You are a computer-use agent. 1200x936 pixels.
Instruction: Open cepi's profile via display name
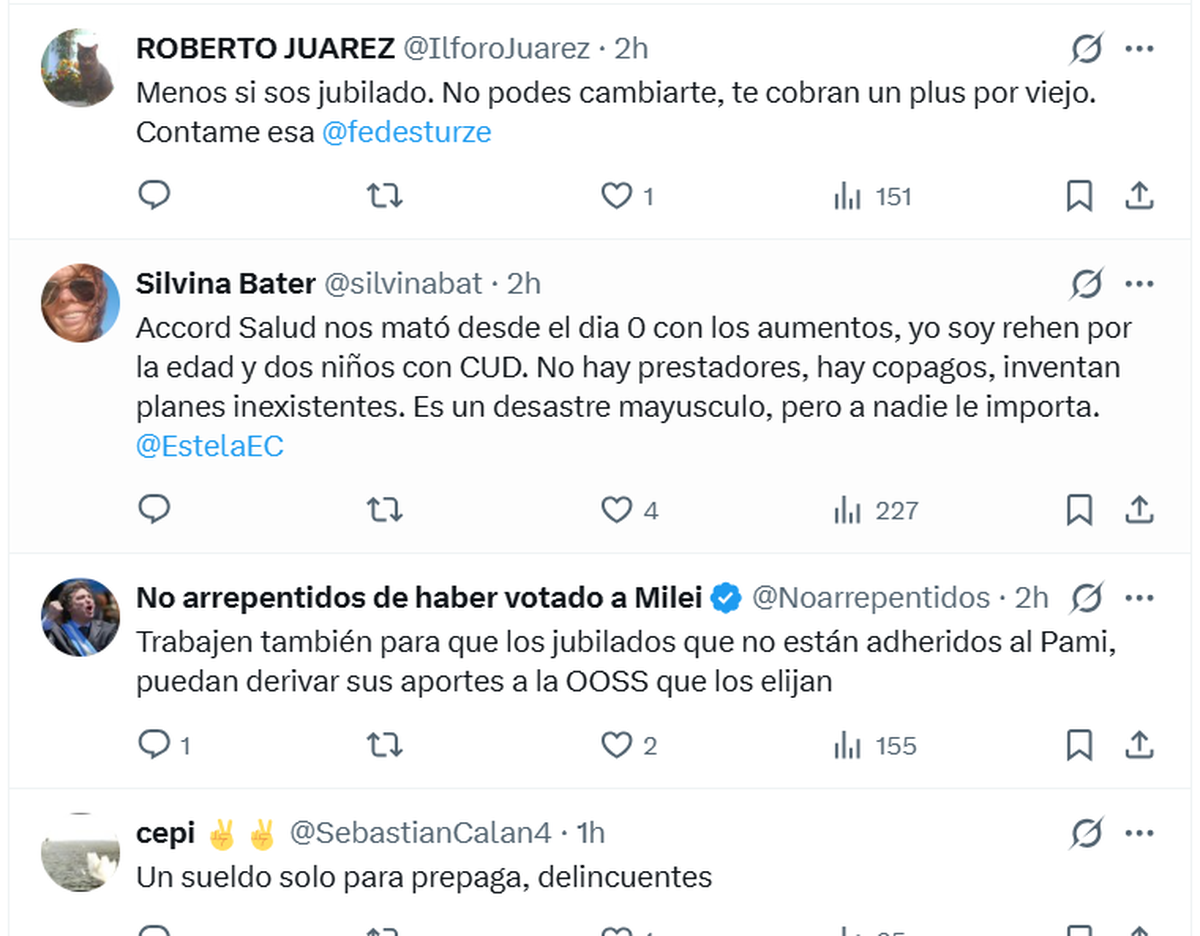click(166, 832)
